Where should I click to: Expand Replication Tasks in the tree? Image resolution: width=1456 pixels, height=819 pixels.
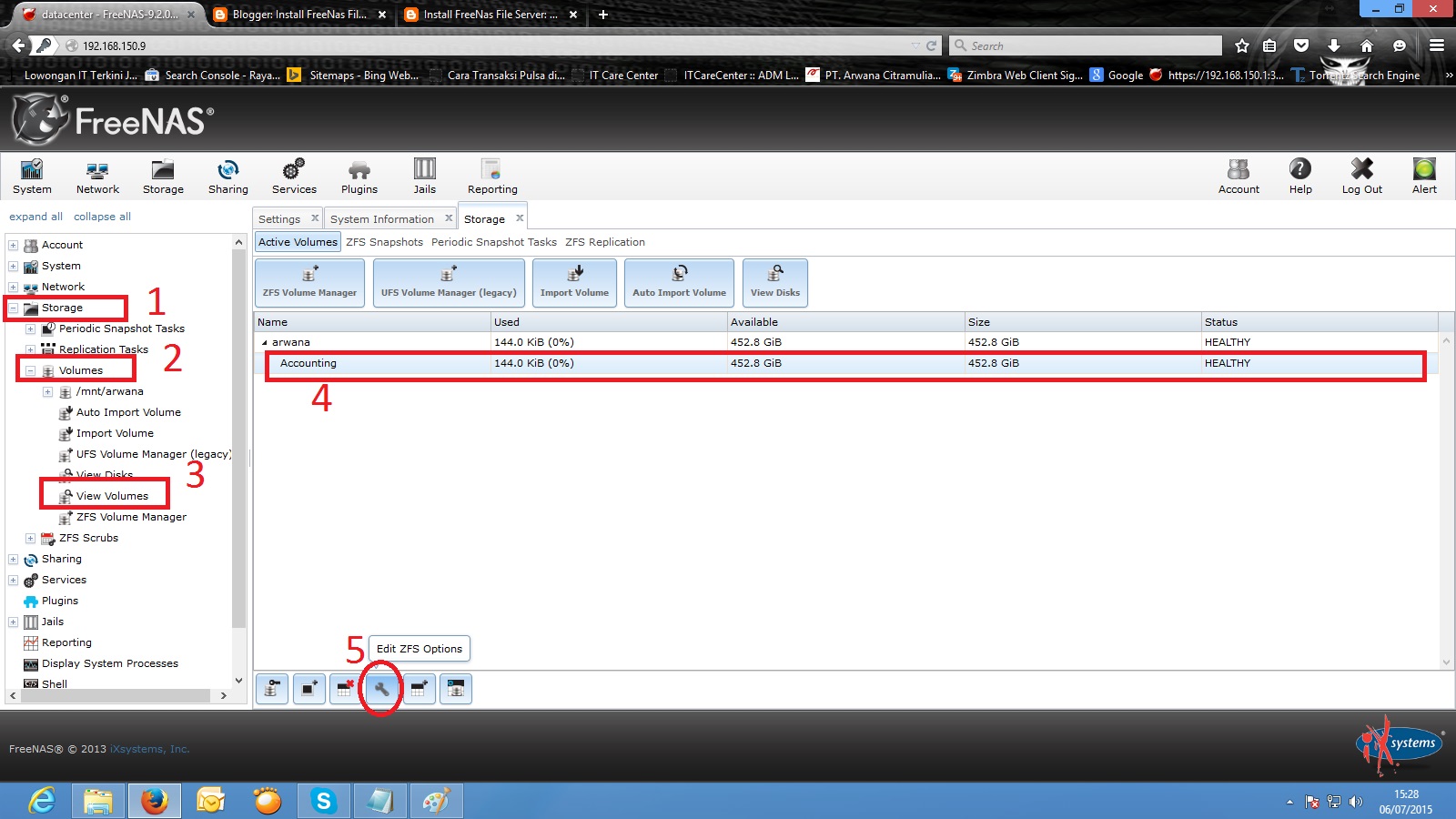[31, 350]
